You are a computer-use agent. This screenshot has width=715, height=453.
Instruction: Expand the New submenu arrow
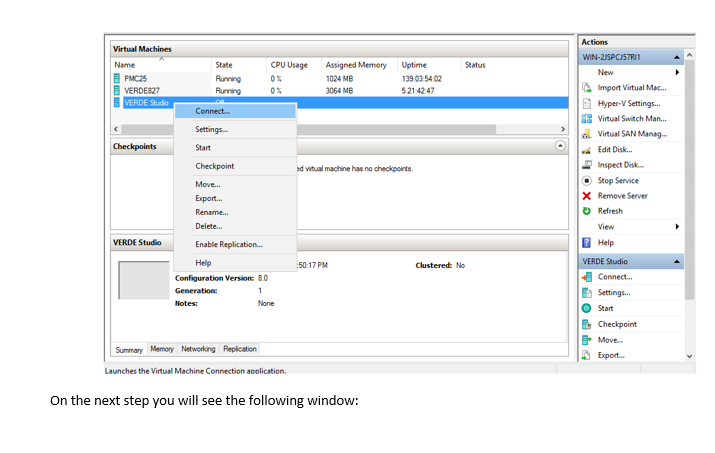point(678,72)
